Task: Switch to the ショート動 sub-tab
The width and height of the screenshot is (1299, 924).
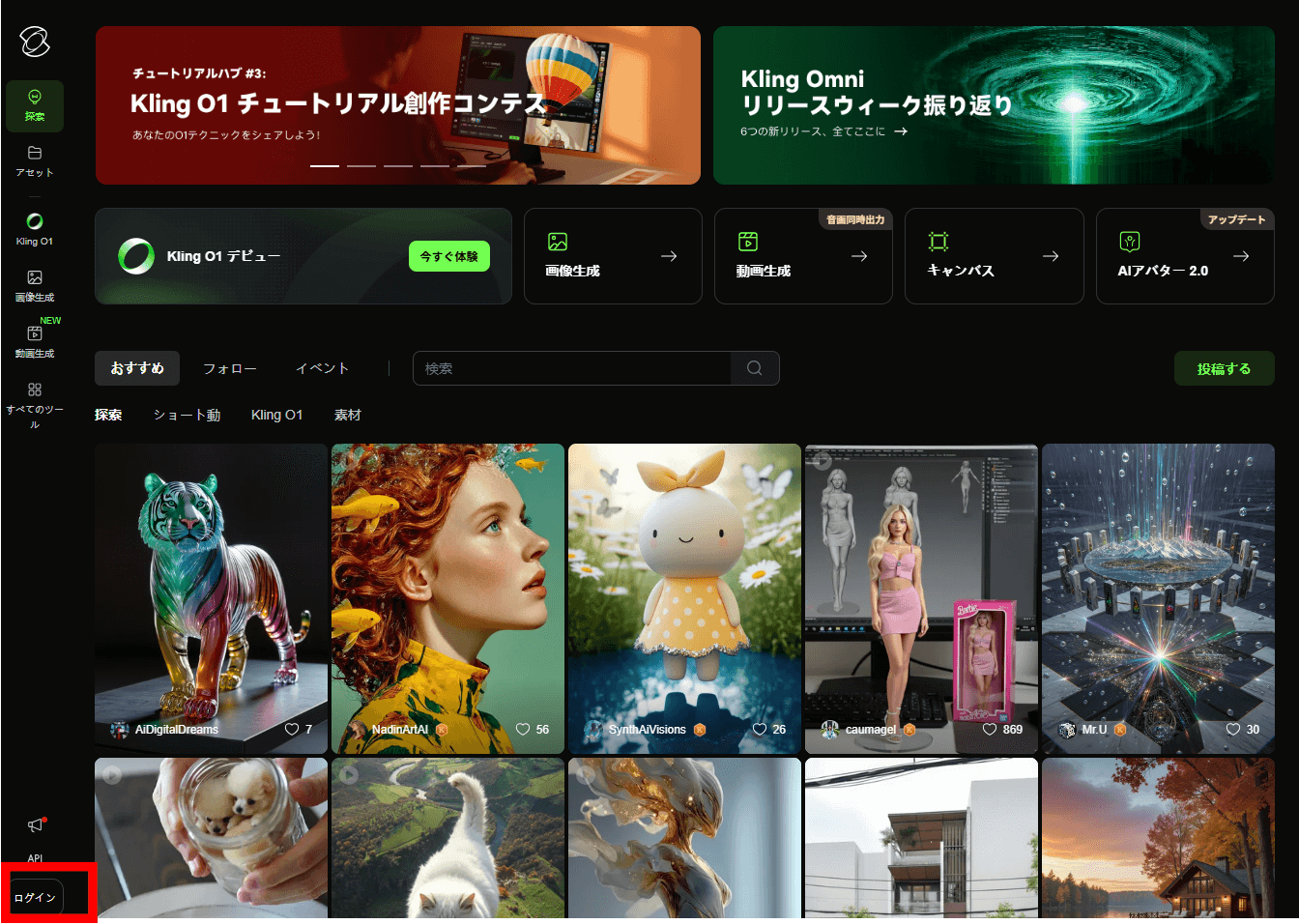Action: click(x=187, y=415)
